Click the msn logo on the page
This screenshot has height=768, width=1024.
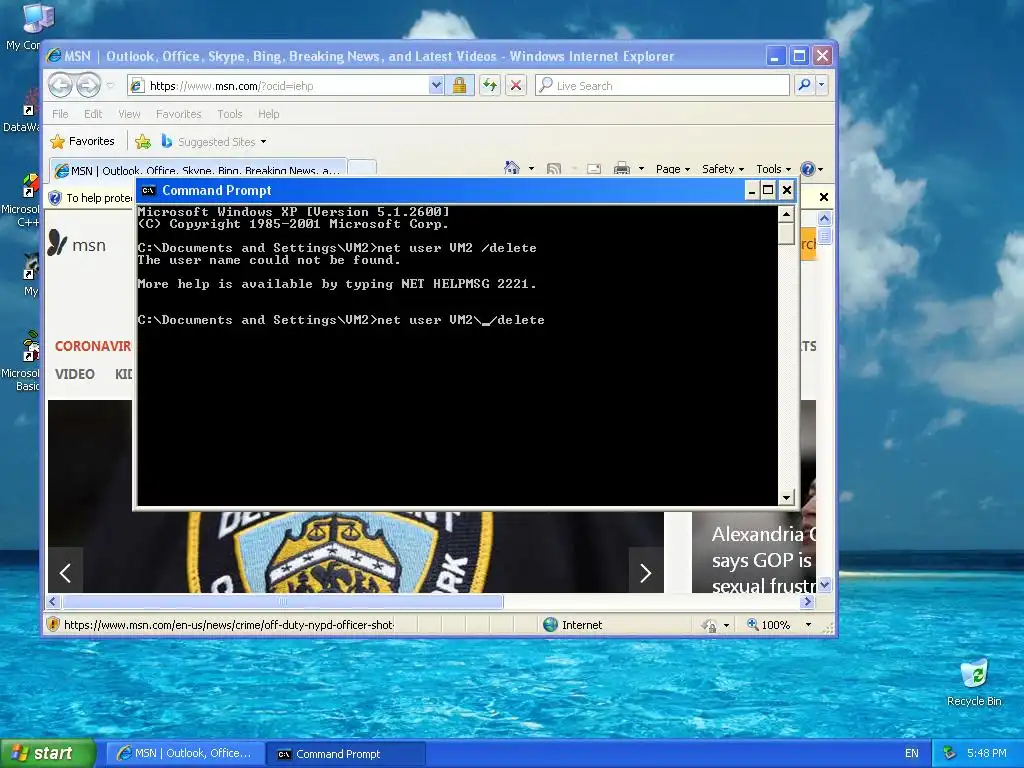[x=77, y=244]
